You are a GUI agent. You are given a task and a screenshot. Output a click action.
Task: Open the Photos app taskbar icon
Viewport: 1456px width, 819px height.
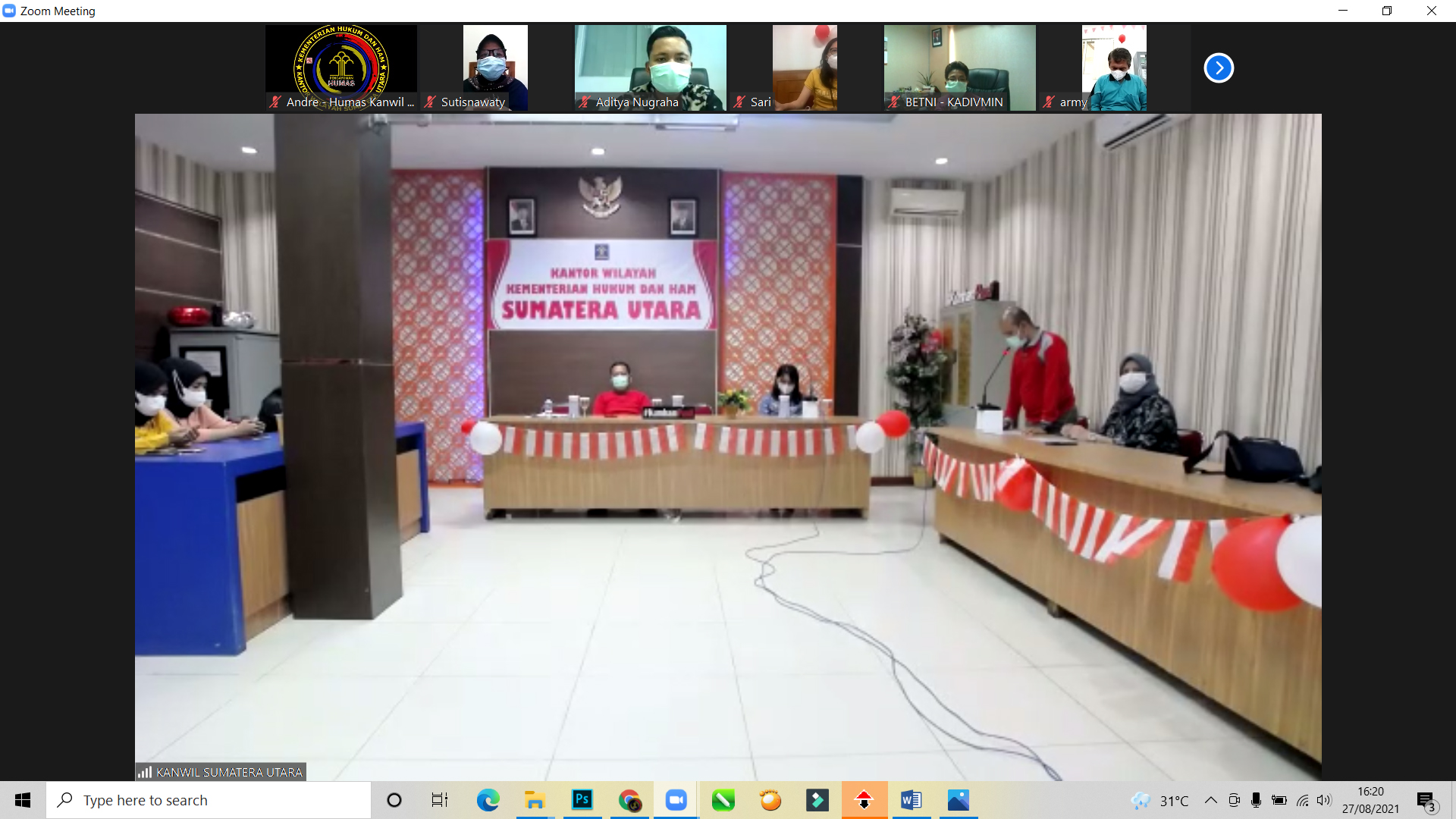click(x=958, y=800)
